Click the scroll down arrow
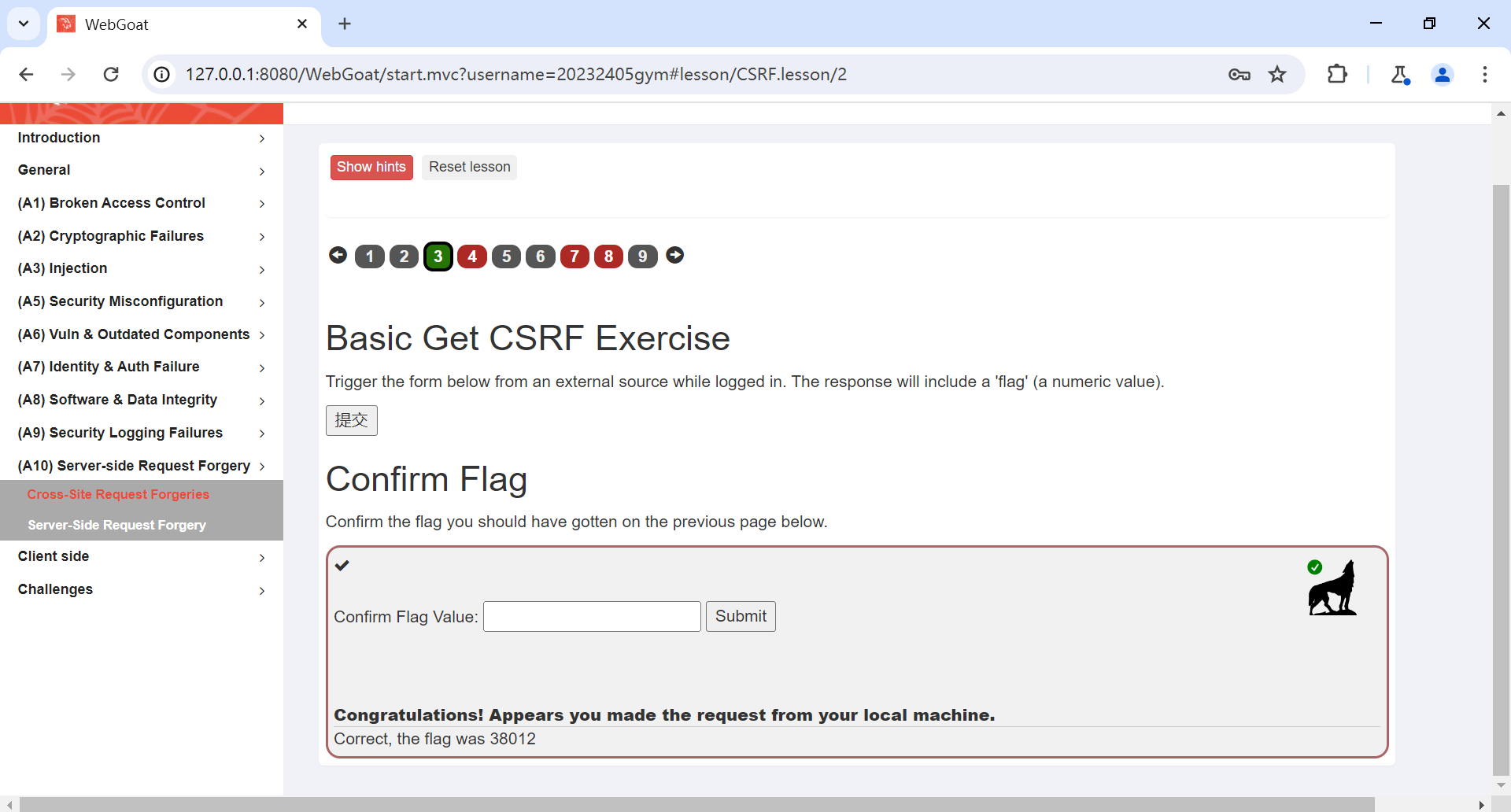Viewport: 1511px width, 812px height. pos(1501,785)
